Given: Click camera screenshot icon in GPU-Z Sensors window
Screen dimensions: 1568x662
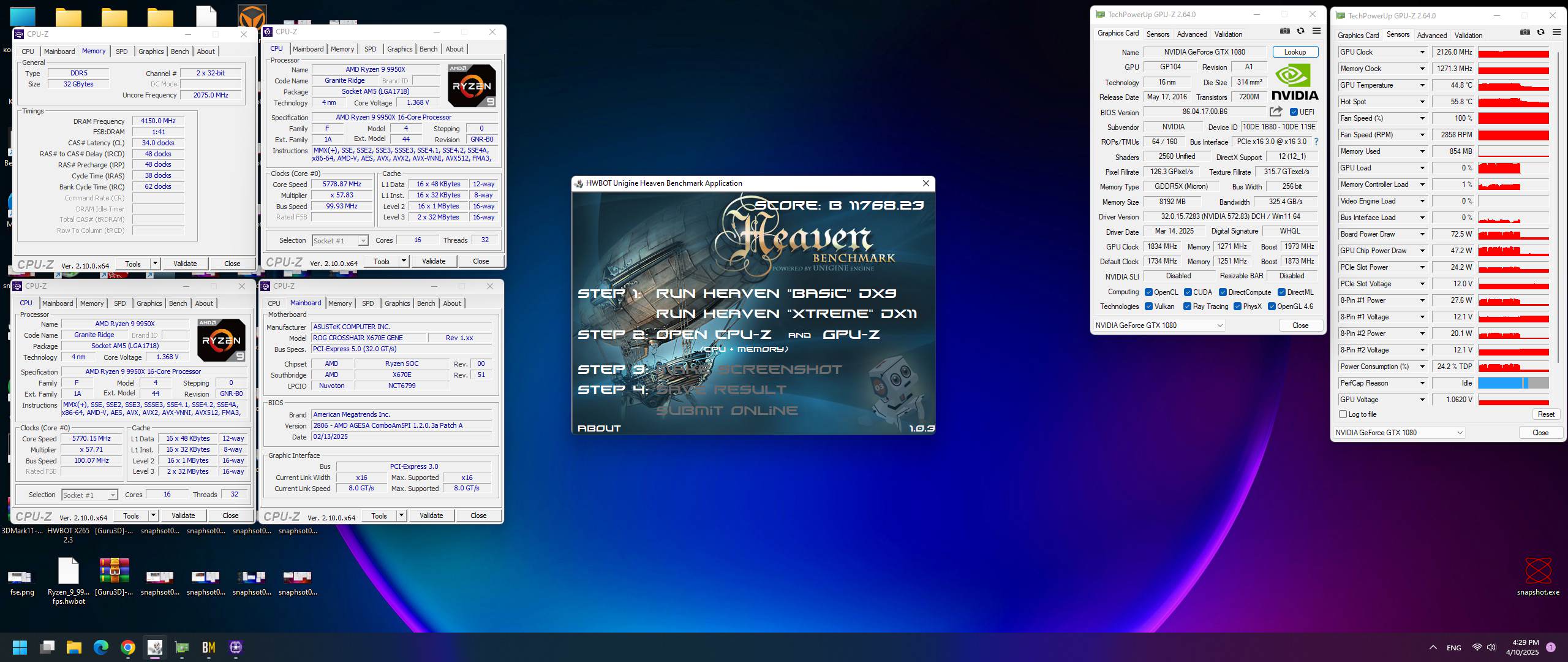Looking at the screenshot, I should (x=1525, y=32).
